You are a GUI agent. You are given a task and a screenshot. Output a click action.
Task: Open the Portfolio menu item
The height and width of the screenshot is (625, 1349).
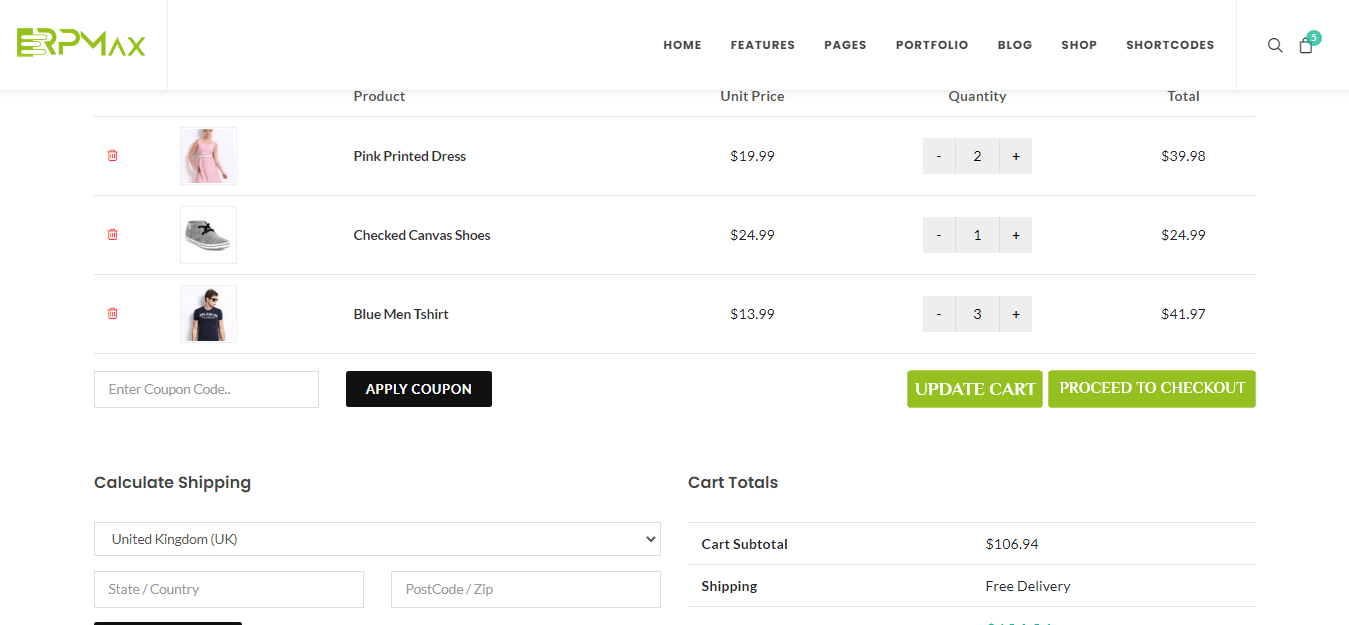[932, 45]
